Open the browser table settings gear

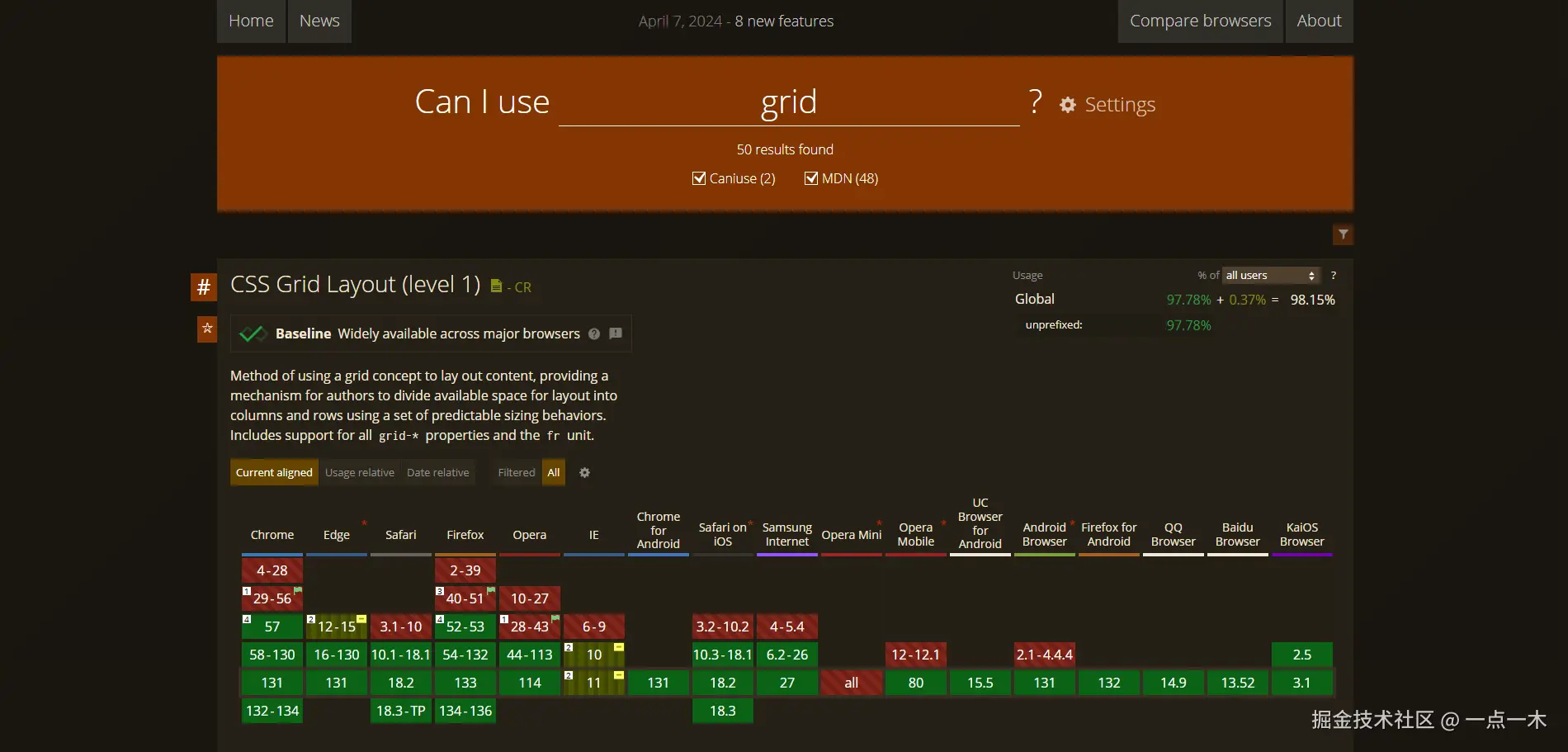[x=584, y=473]
